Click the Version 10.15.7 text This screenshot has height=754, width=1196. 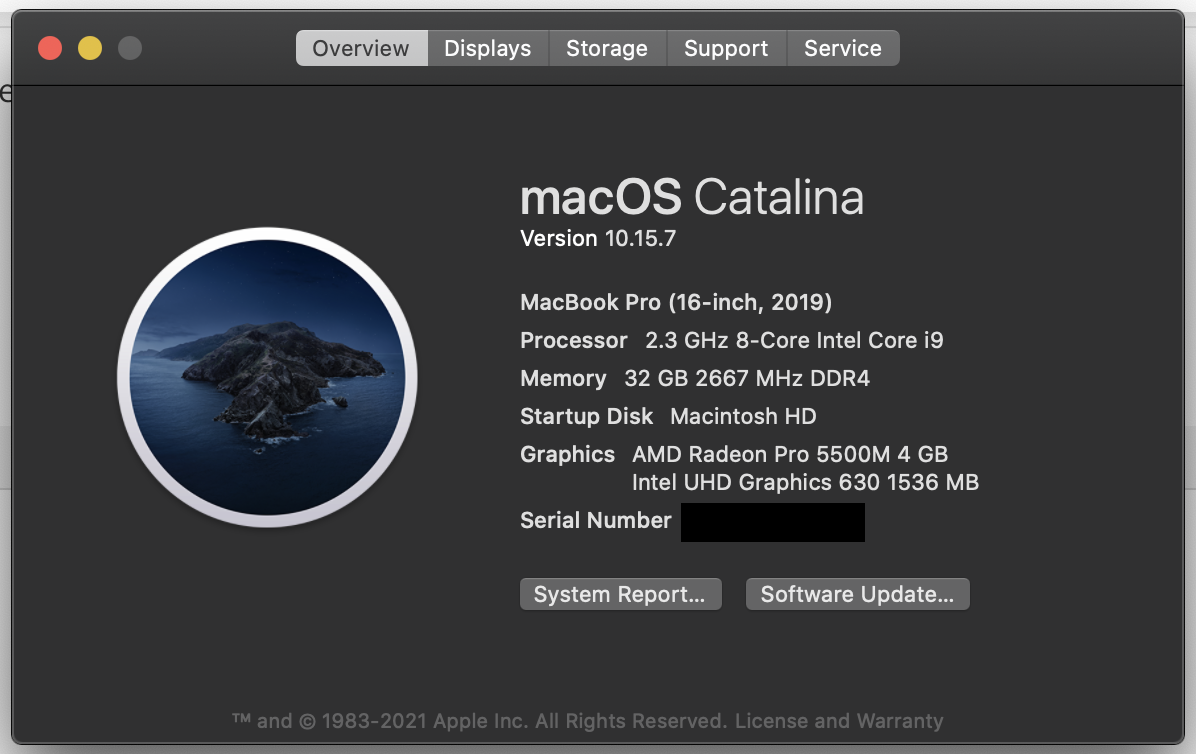tap(598, 238)
